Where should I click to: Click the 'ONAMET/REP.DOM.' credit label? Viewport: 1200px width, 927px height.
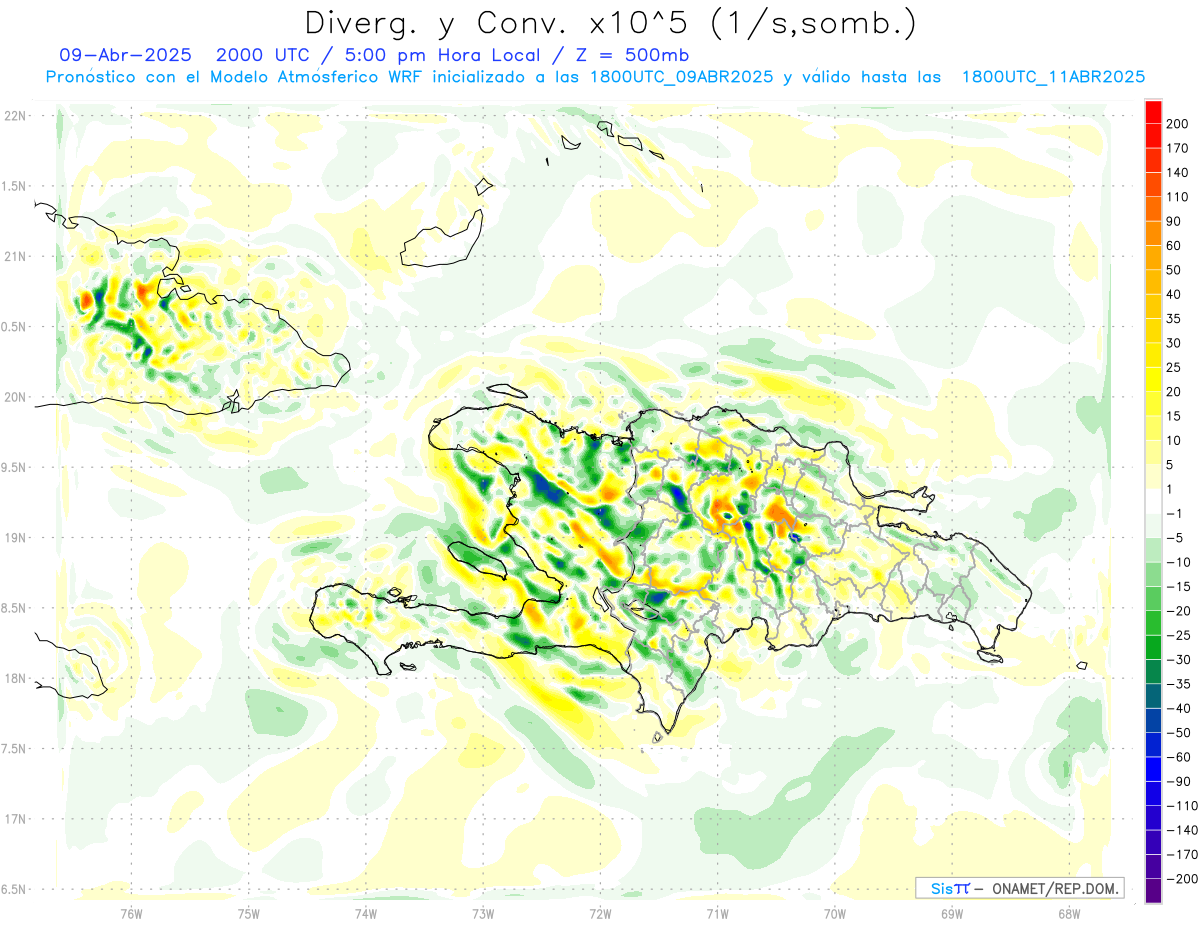point(1055,888)
